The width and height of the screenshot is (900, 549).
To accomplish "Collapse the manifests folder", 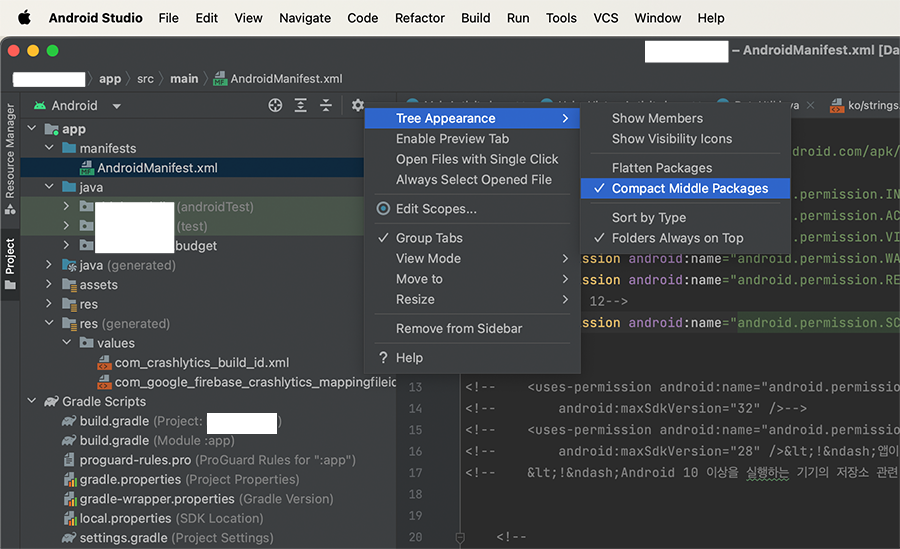I will click(x=50, y=149).
